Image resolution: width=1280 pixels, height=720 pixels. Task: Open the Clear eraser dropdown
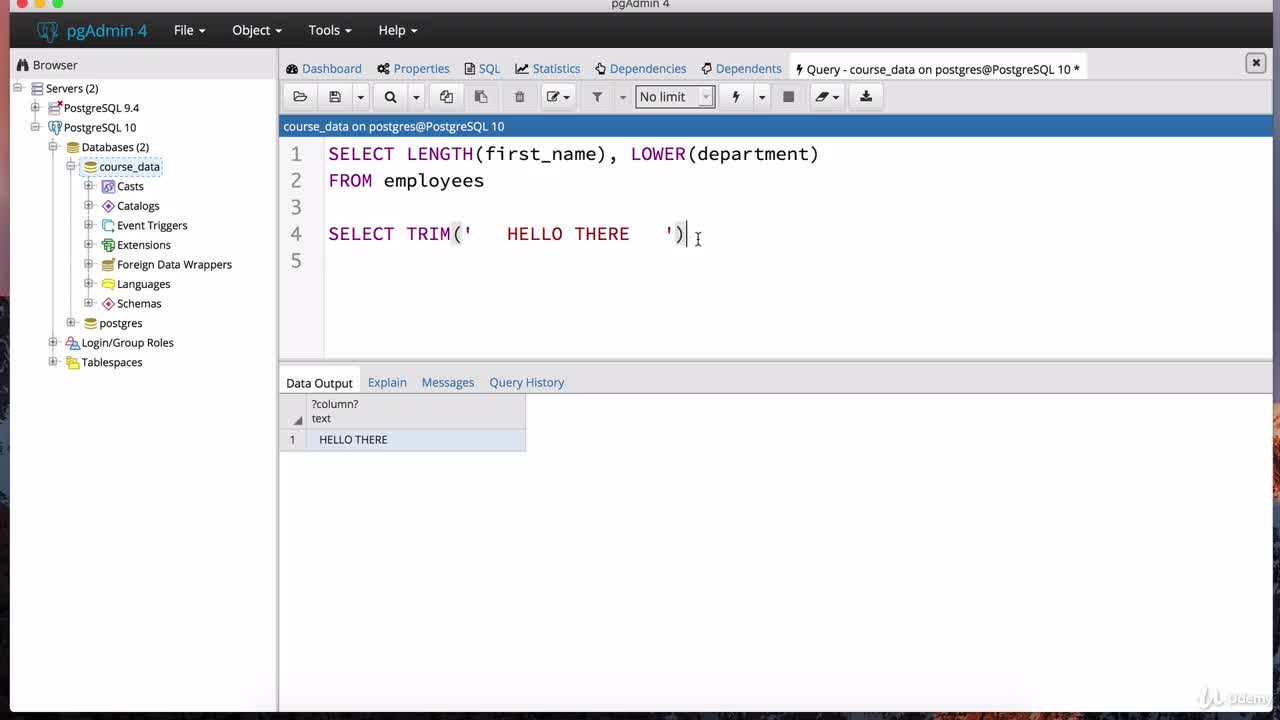pos(827,97)
